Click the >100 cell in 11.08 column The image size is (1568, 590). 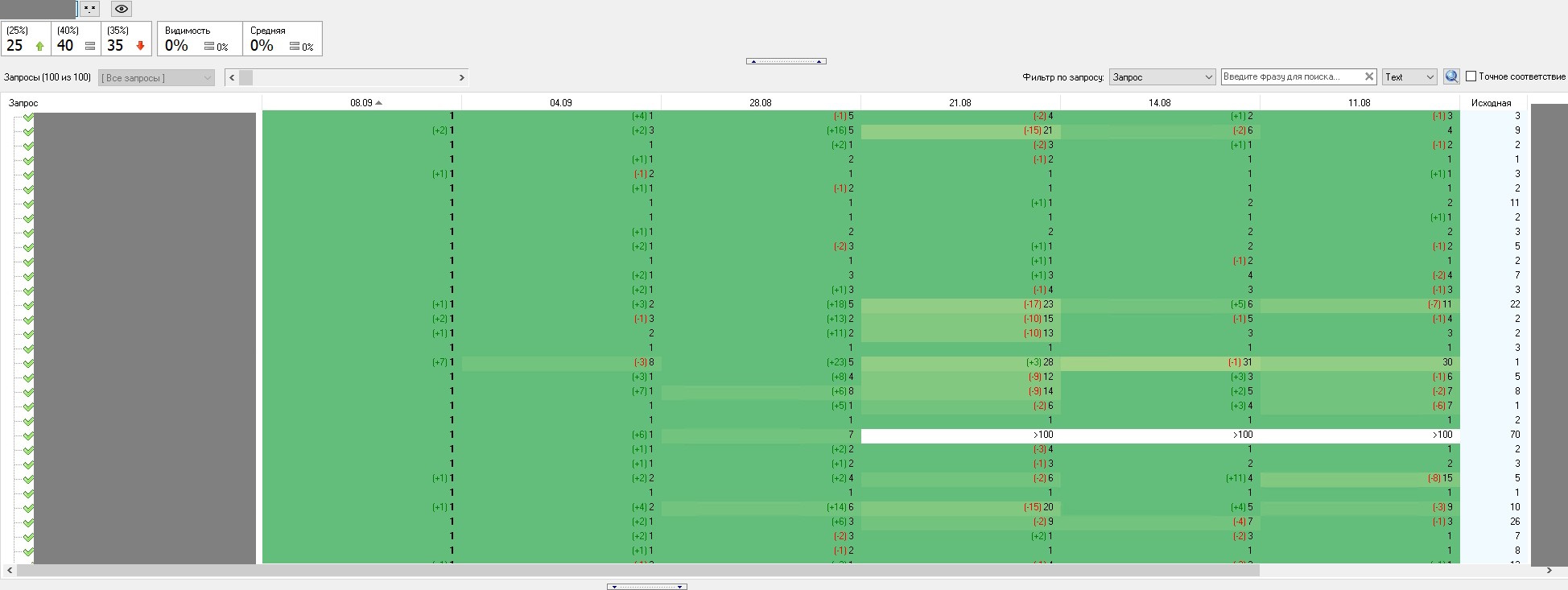(1360, 435)
